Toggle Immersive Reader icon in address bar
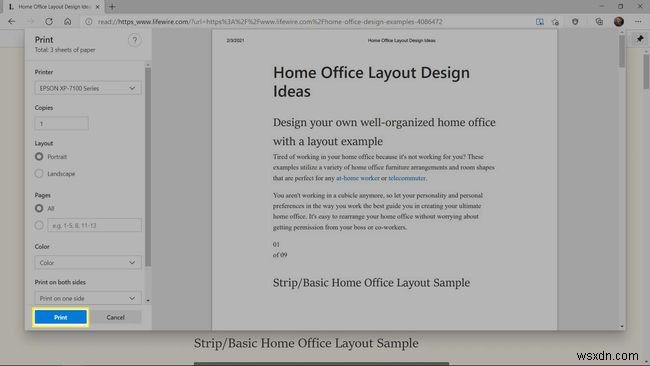This screenshot has height=366, width=650. point(539,22)
